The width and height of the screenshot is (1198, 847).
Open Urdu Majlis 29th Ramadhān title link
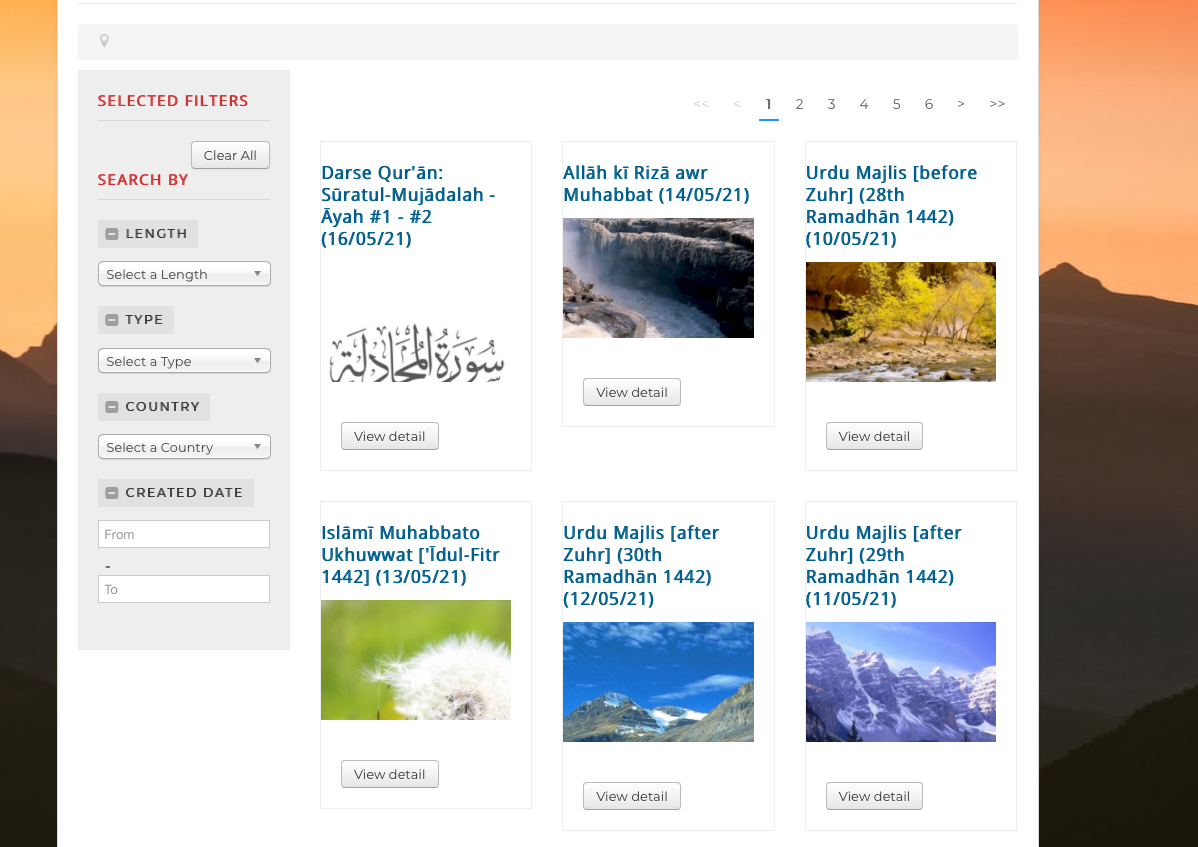point(883,565)
